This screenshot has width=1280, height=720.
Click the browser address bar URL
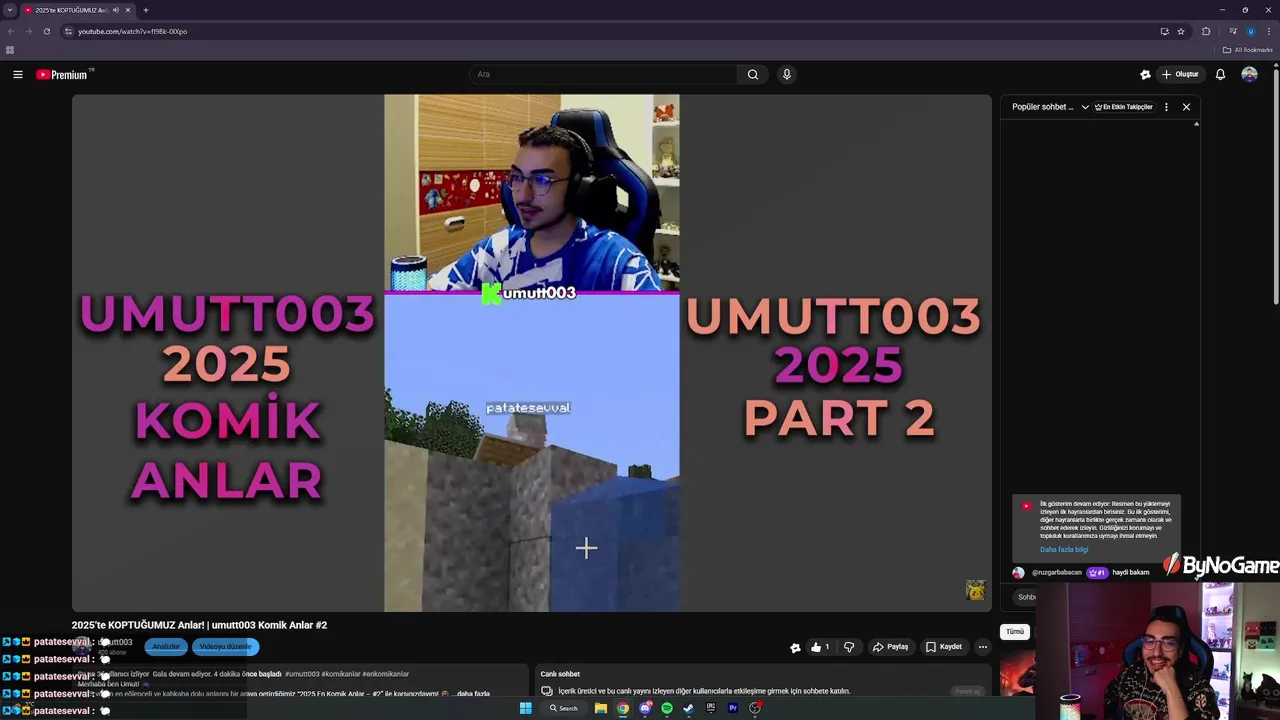[133, 31]
